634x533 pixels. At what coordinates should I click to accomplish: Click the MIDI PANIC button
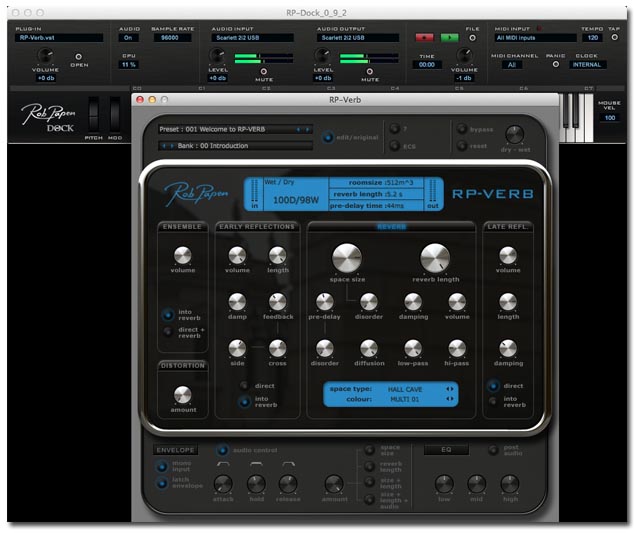tap(556, 64)
